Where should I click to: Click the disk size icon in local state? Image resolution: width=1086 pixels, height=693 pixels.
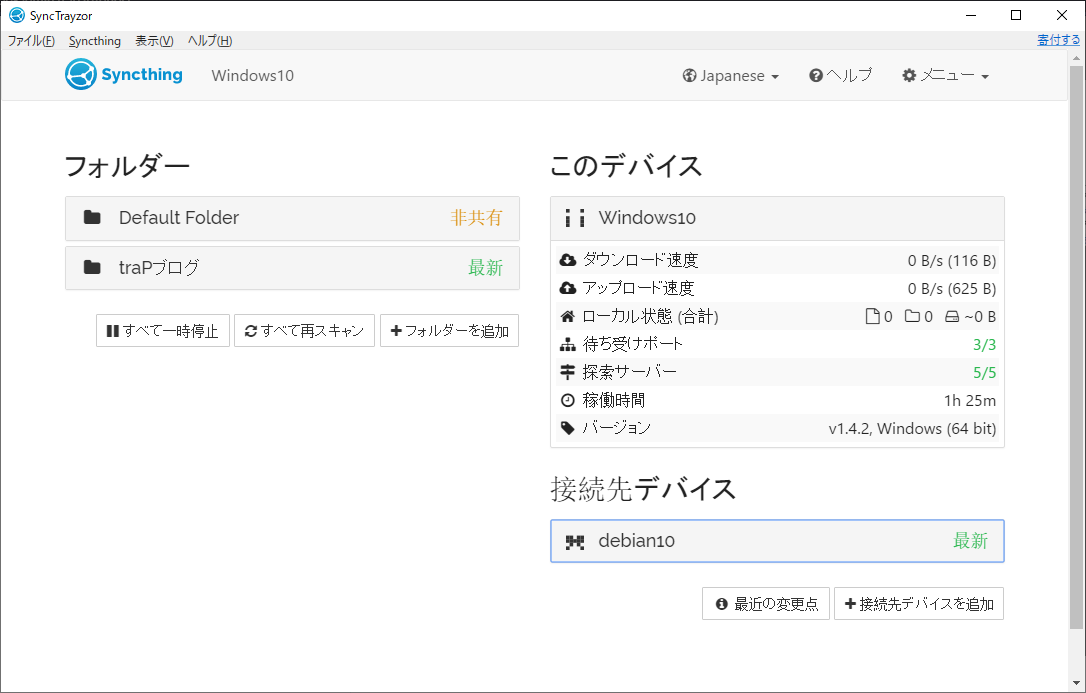[x=952, y=316]
